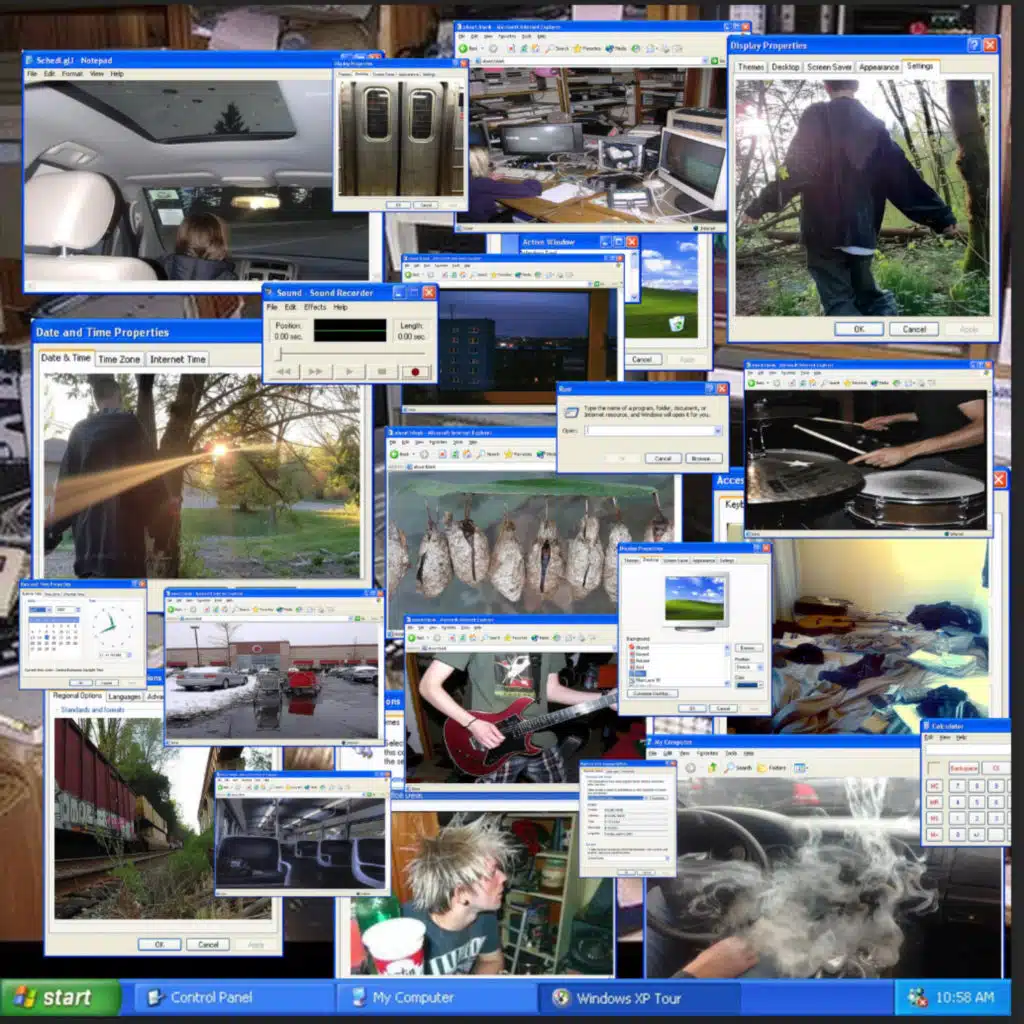Switch to the Appearance tab in Display Properties

point(878,67)
